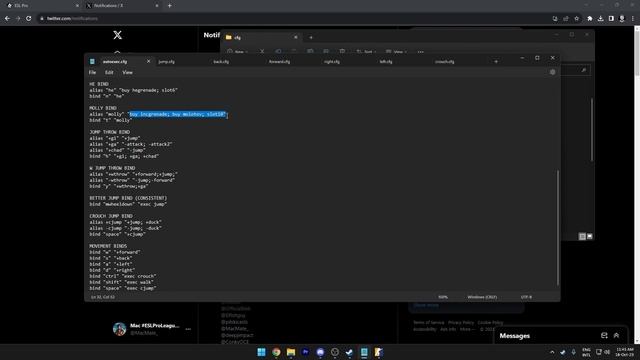This screenshot has width=640, height=360.
Task: Switch to the back.cfg tab
Action: point(221,62)
